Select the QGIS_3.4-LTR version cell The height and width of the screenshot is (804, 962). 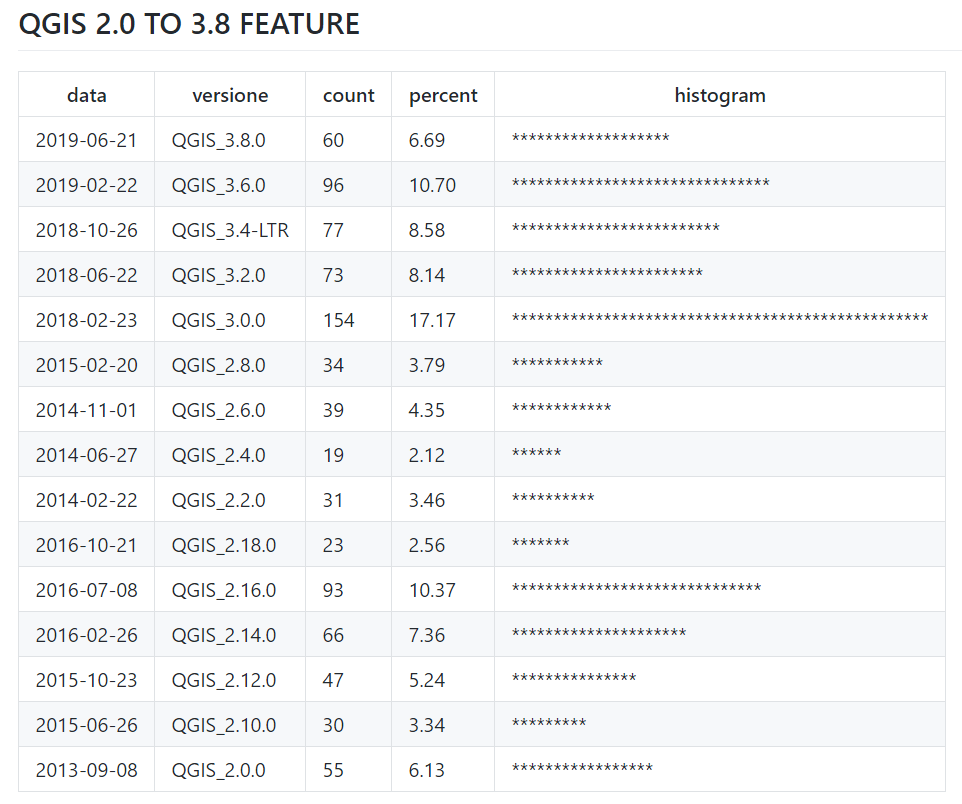[x=230, y=230]
